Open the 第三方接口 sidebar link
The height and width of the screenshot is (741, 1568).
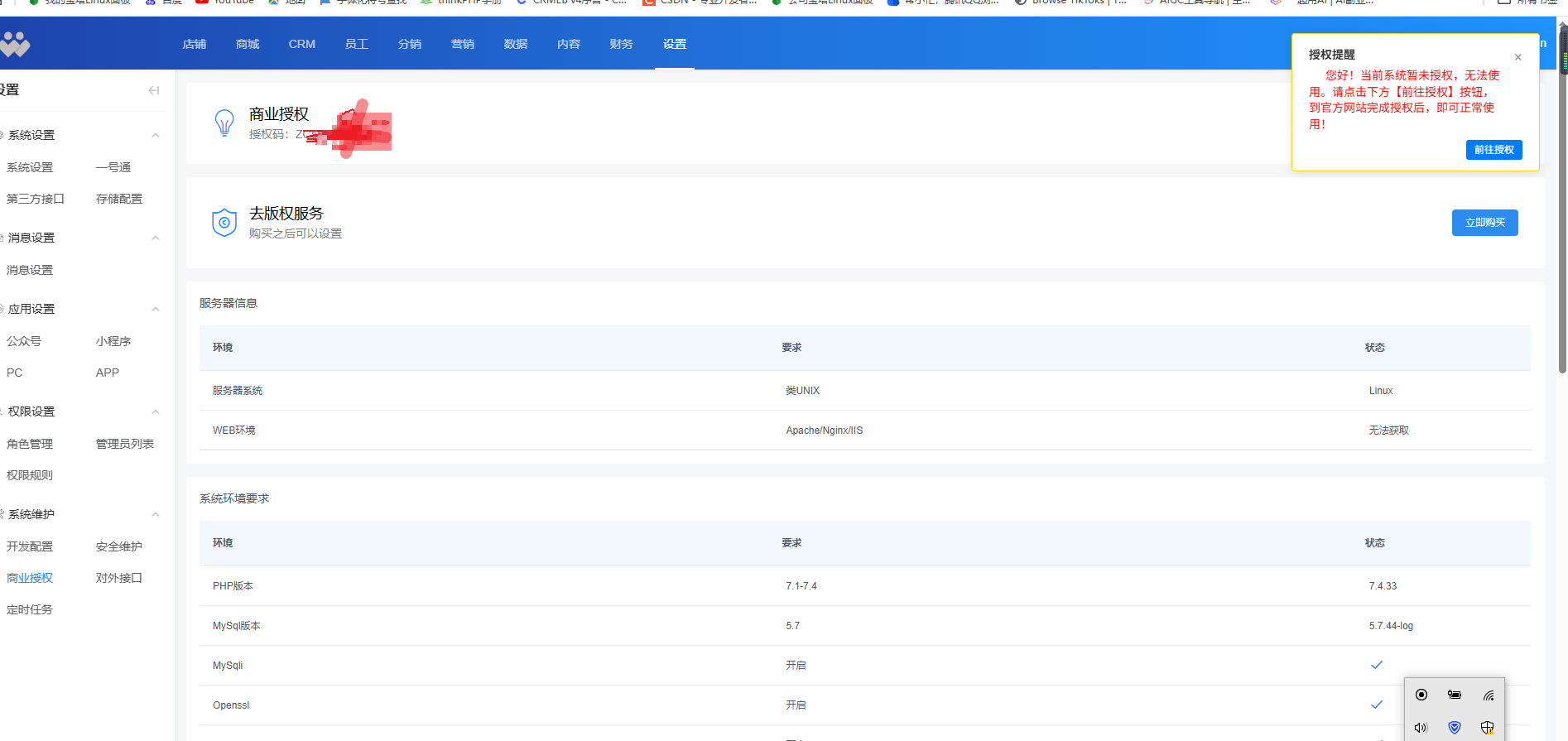pyautogui.click(x=36, y=199)
